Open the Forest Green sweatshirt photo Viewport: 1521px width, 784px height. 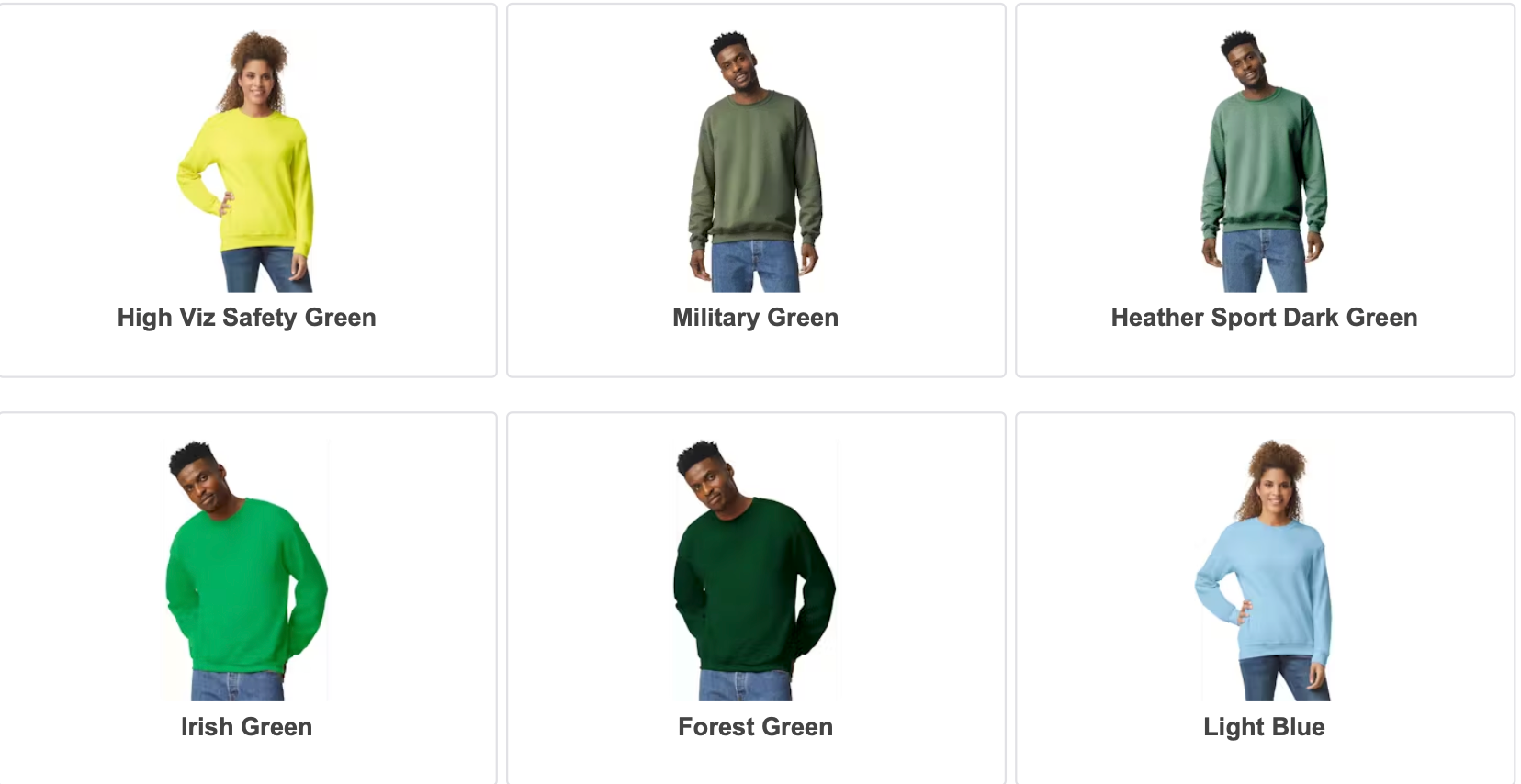coord(755,570)
